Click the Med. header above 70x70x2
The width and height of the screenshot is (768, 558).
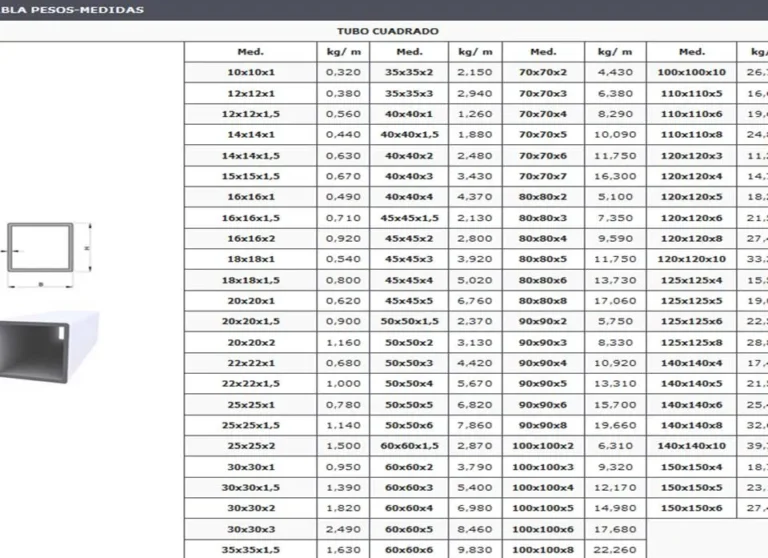[543, 51]
